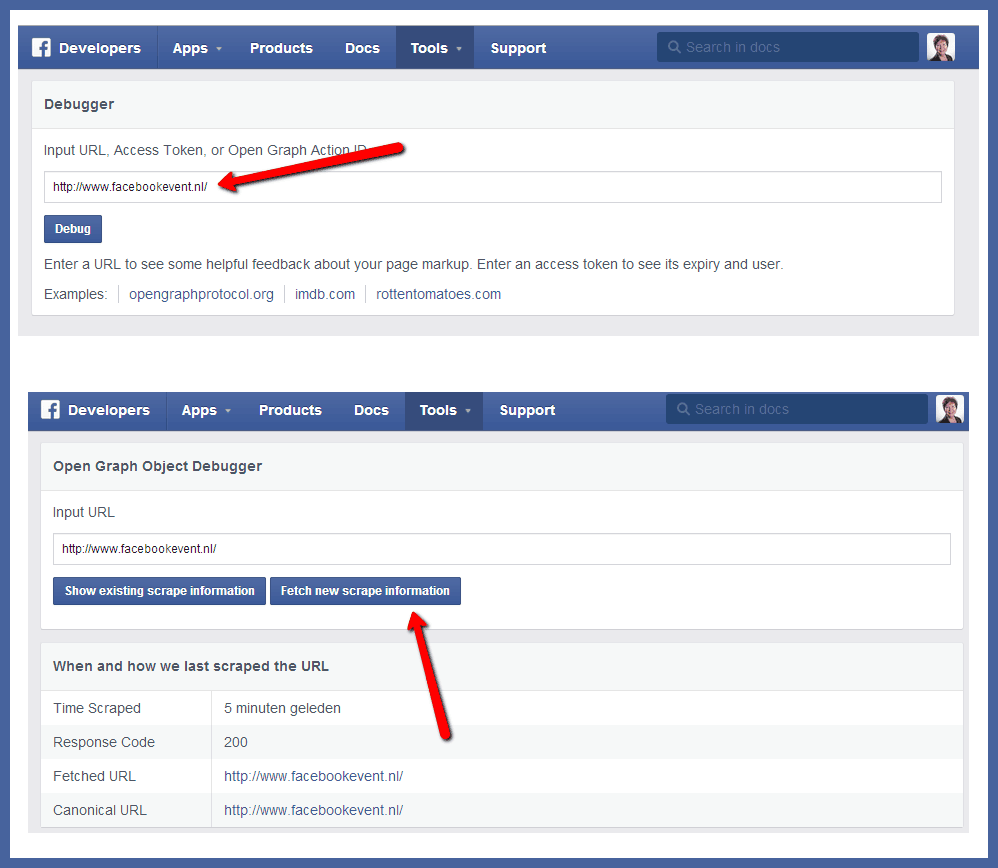Open Products menu on the Debugger page
This screenshot has width=998, height=868.
tap(281, 48)
